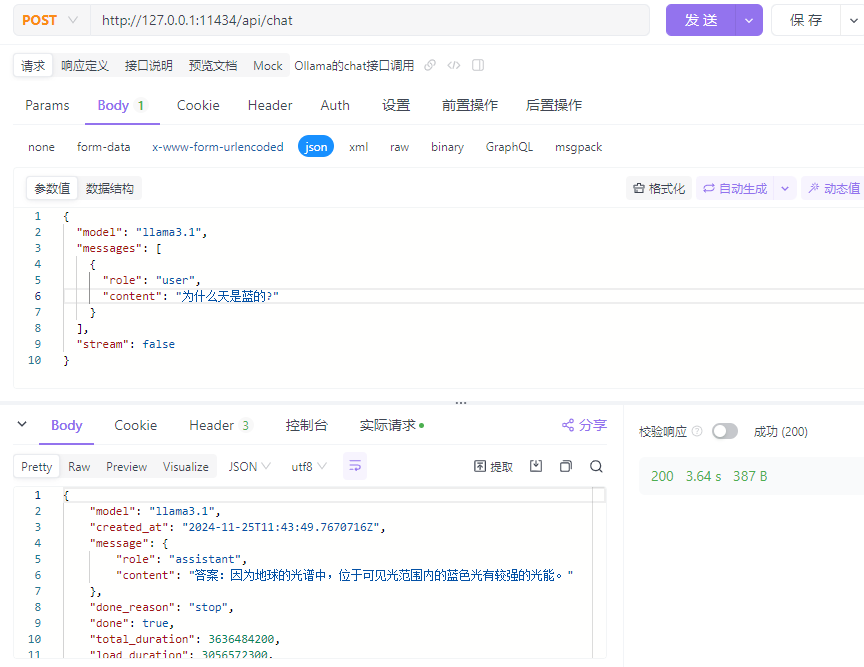
Task: Download the response body
Action: [x=536, y=466]
